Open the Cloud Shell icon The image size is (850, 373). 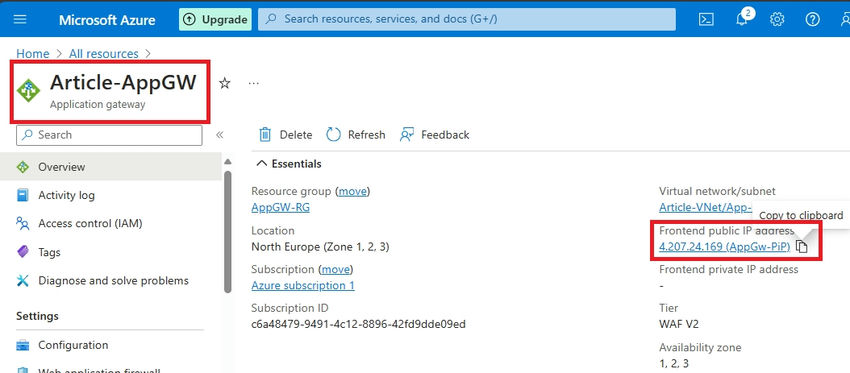click(x=706, y=20)
